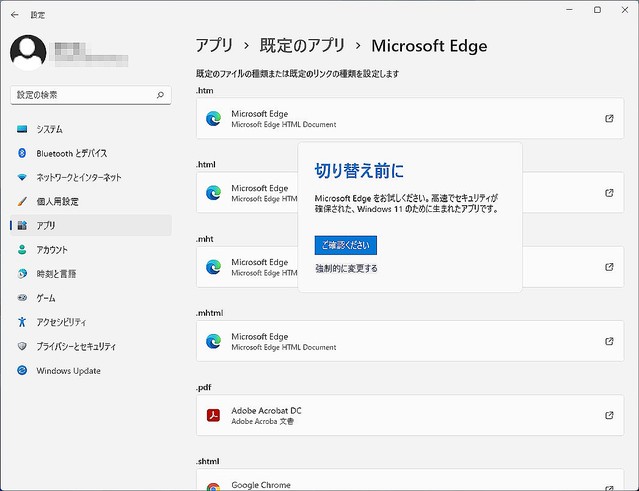Click the Edge icon in .mht row
The height and width of the screenshot is (491, 639).
[213, 267]
